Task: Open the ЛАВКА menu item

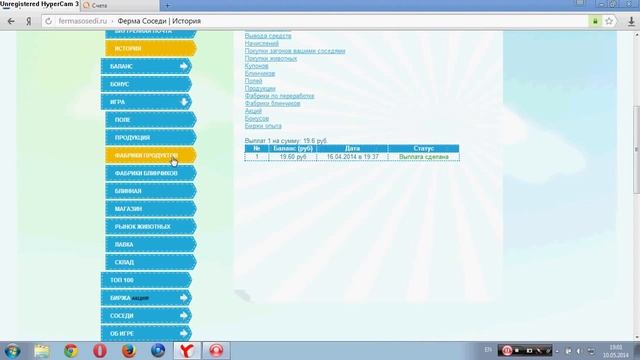Action: (151, 244)
